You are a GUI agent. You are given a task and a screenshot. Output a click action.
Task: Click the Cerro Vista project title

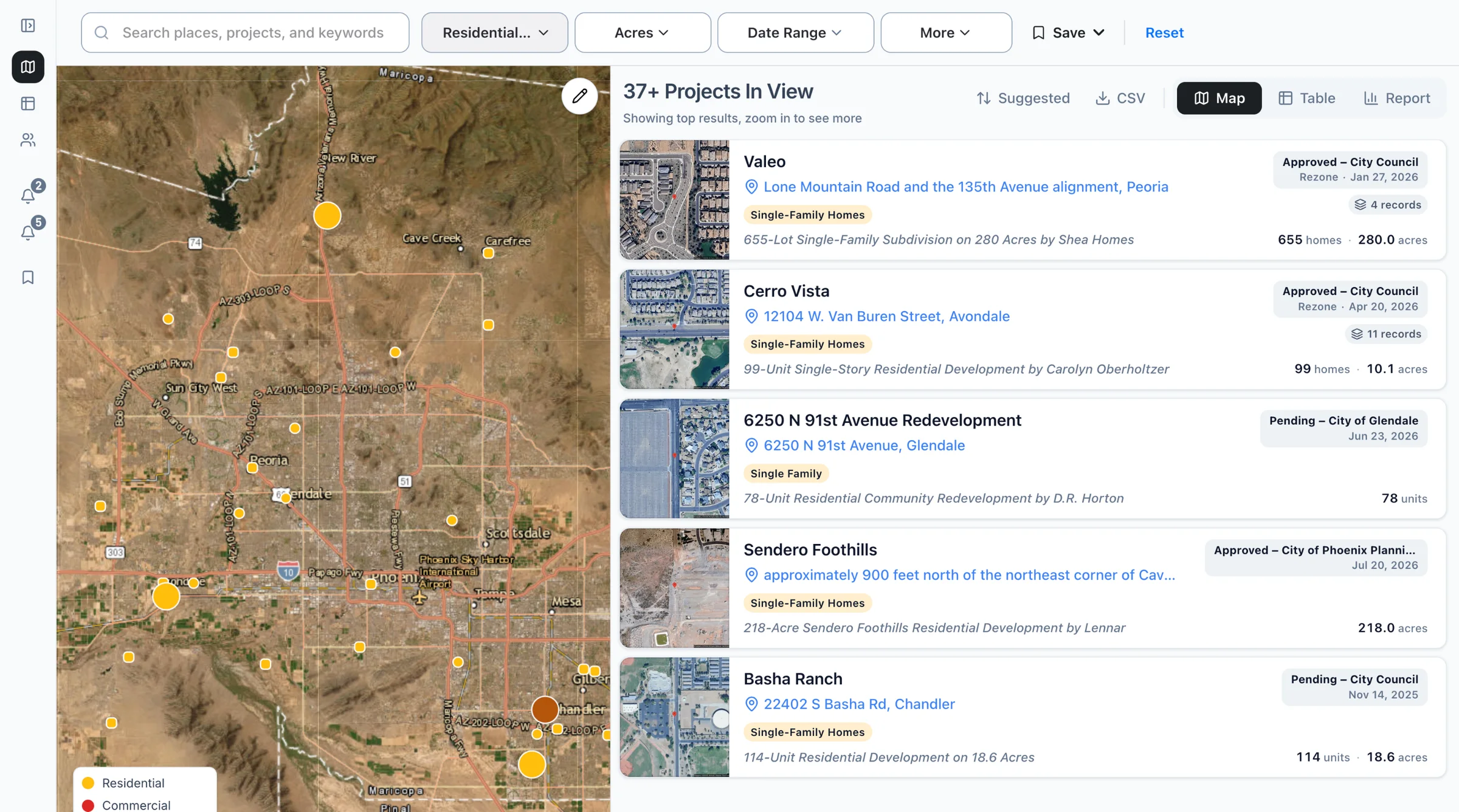click(x=786, y=291)
